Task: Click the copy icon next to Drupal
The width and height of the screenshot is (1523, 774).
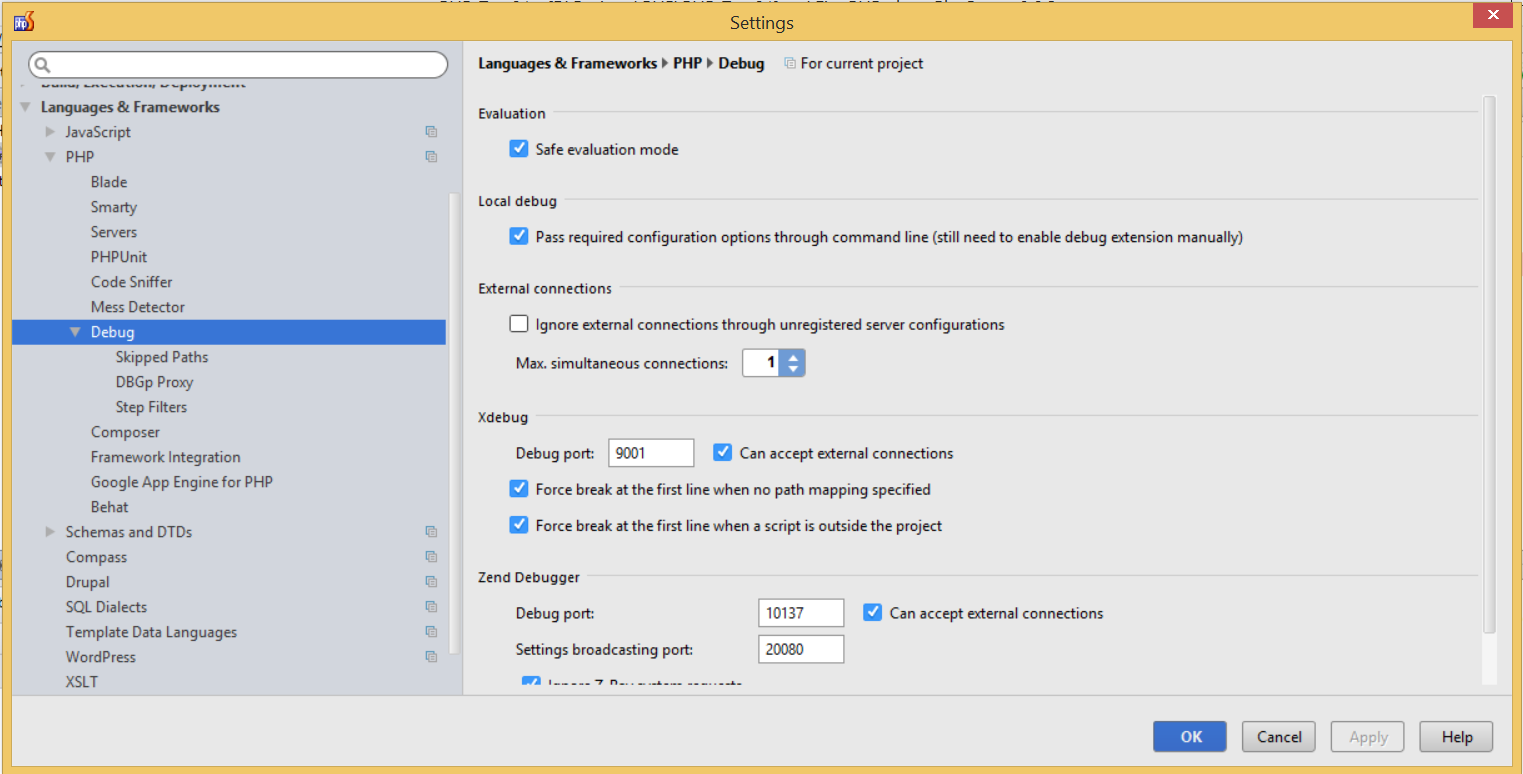Action: [x=431, y=582]
